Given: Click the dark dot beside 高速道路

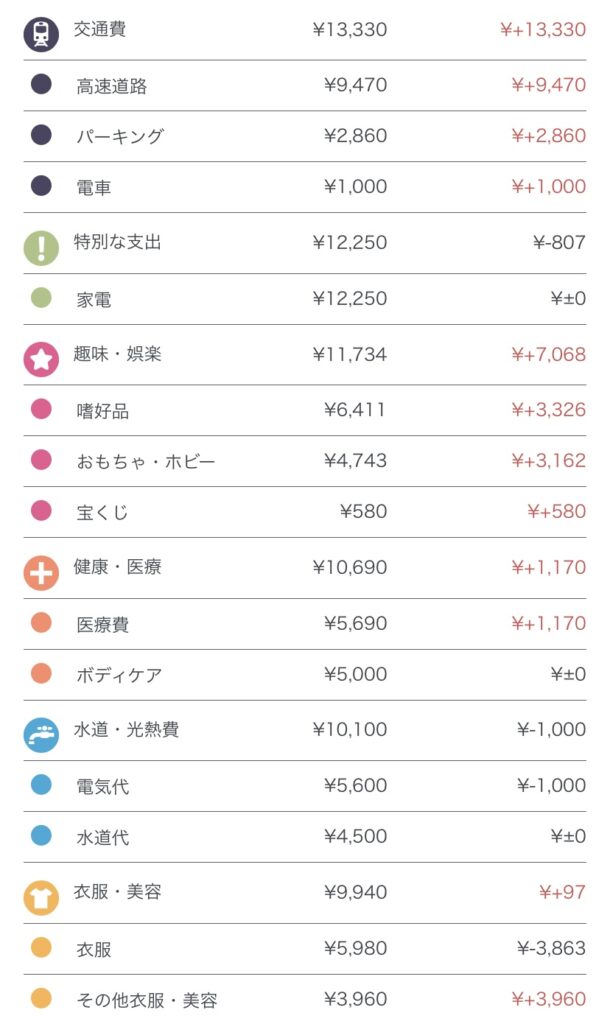Looking at the screenshot, I should [x=41, y=85].
